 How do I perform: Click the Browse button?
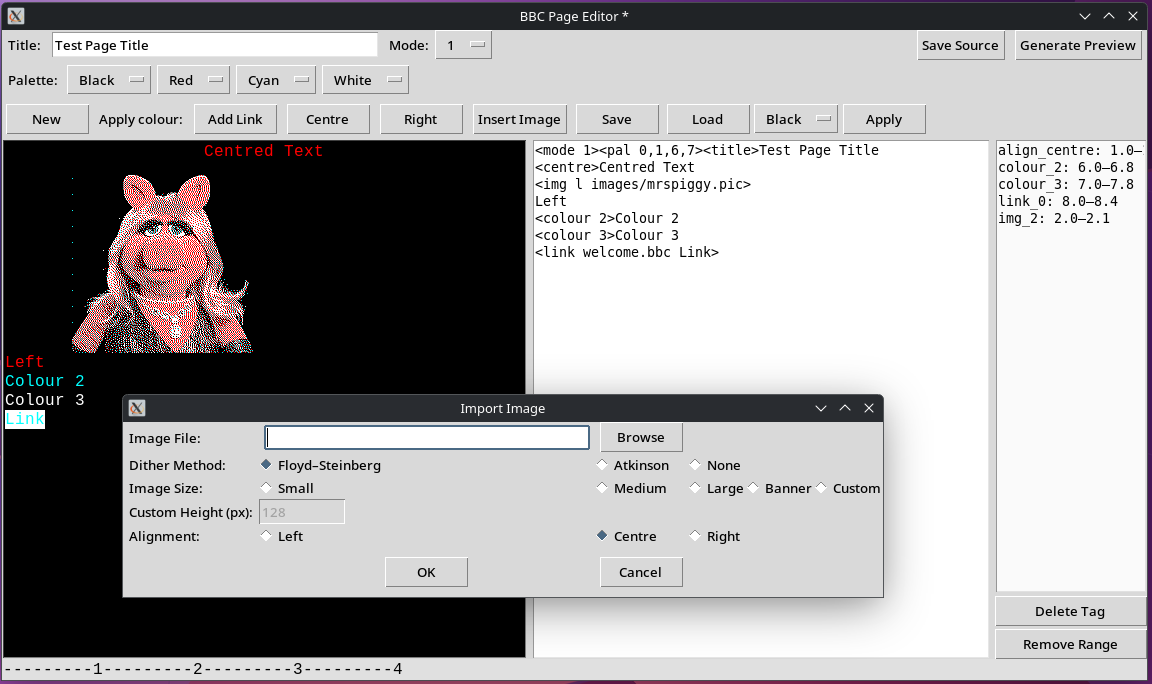641,438
